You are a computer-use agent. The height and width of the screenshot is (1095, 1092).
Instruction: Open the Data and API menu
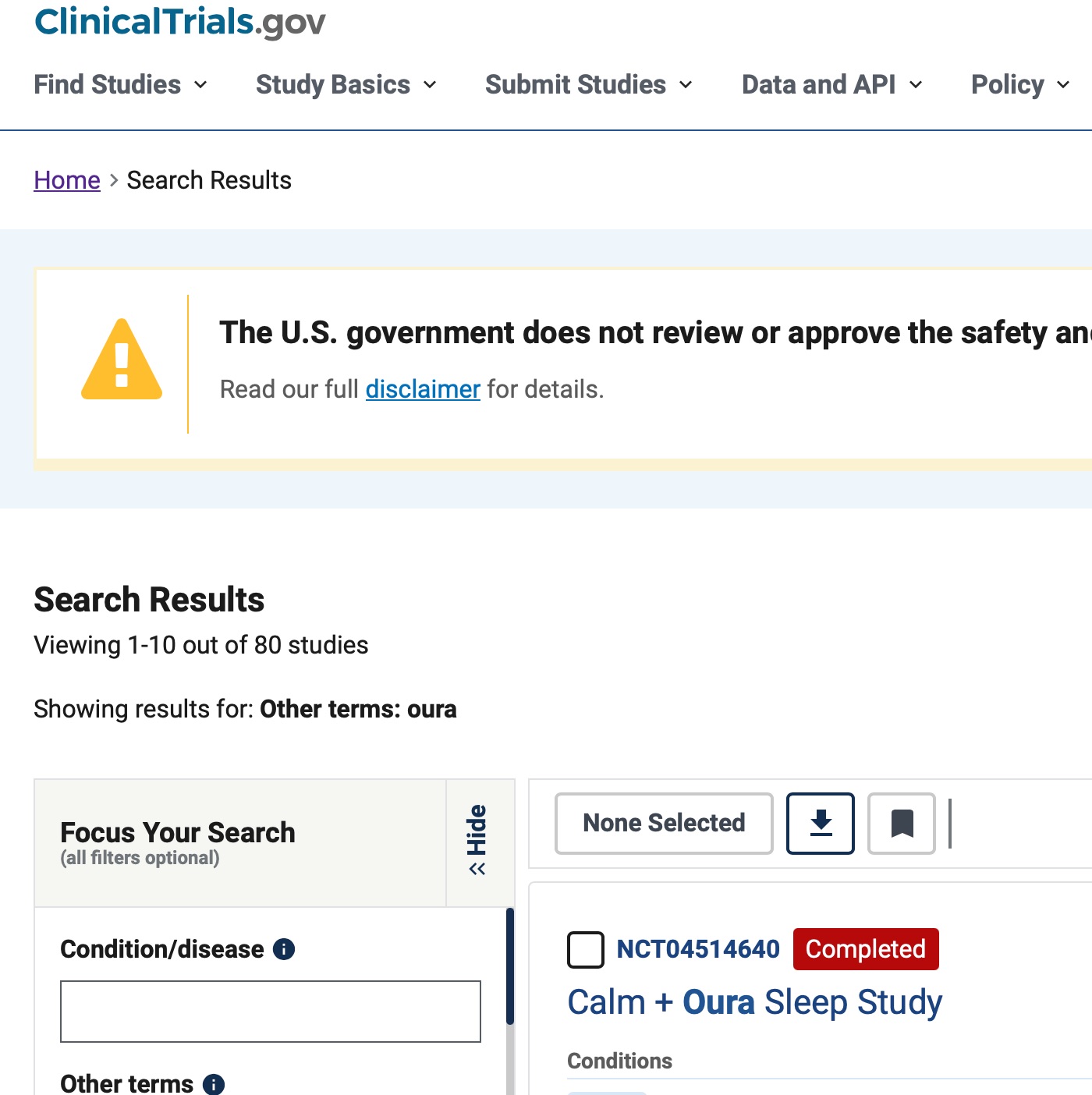(x=831, y=84)
